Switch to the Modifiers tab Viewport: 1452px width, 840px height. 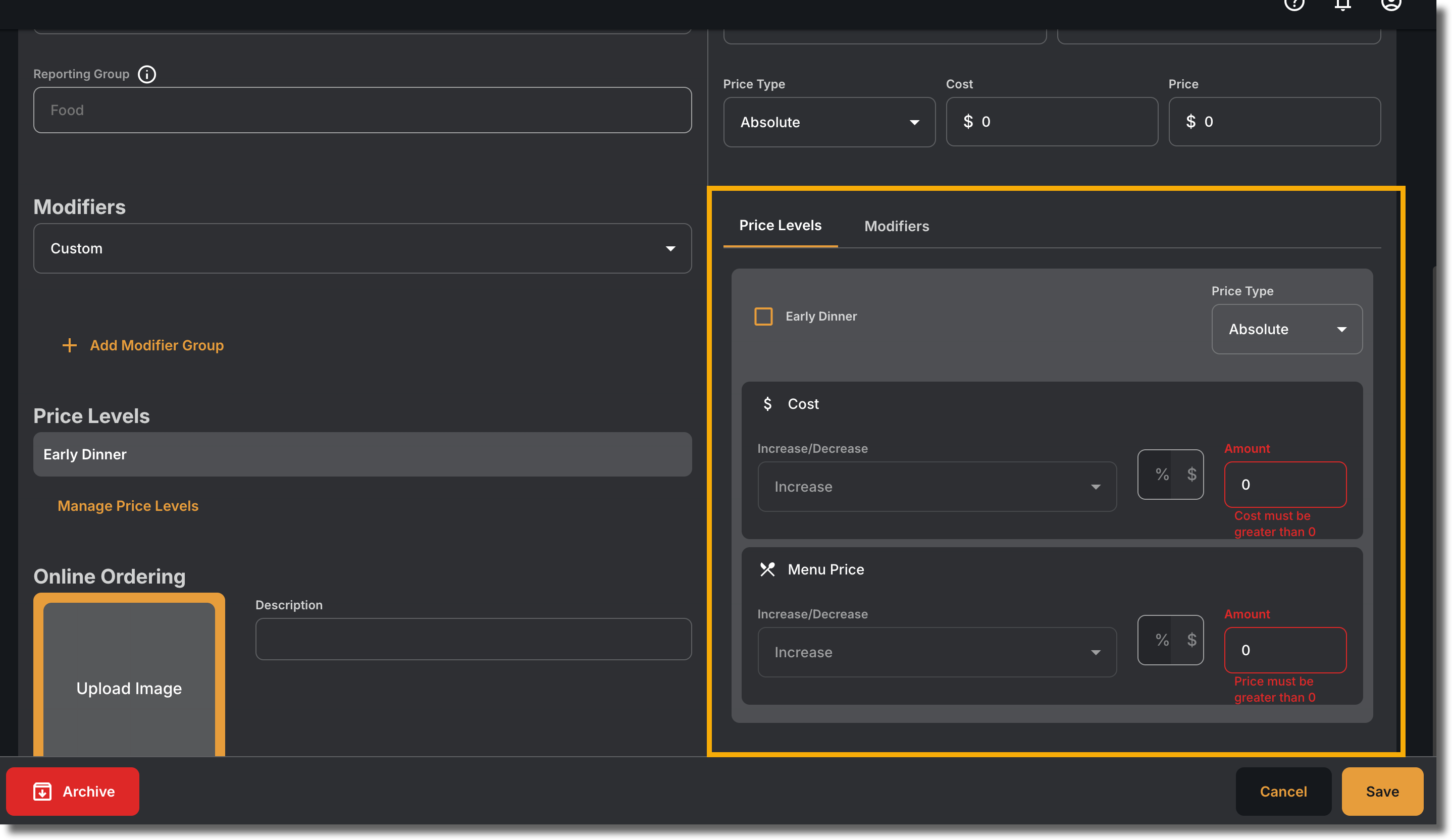point(897,226)
